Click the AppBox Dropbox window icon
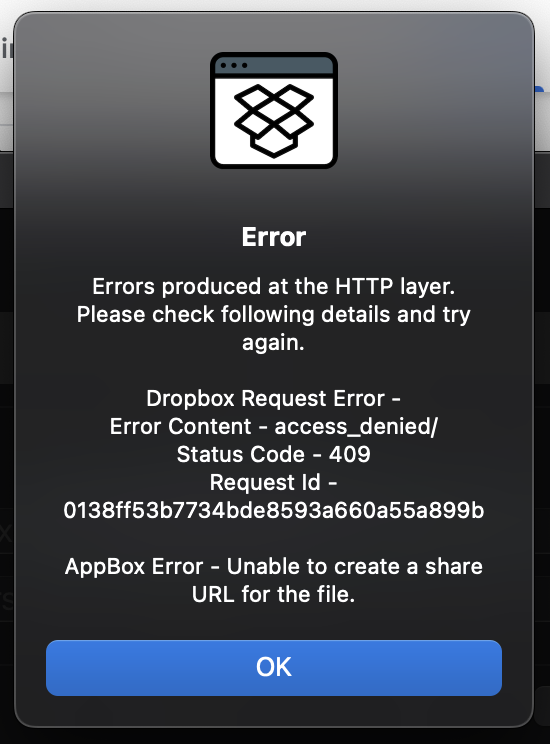 click(274, 111)
